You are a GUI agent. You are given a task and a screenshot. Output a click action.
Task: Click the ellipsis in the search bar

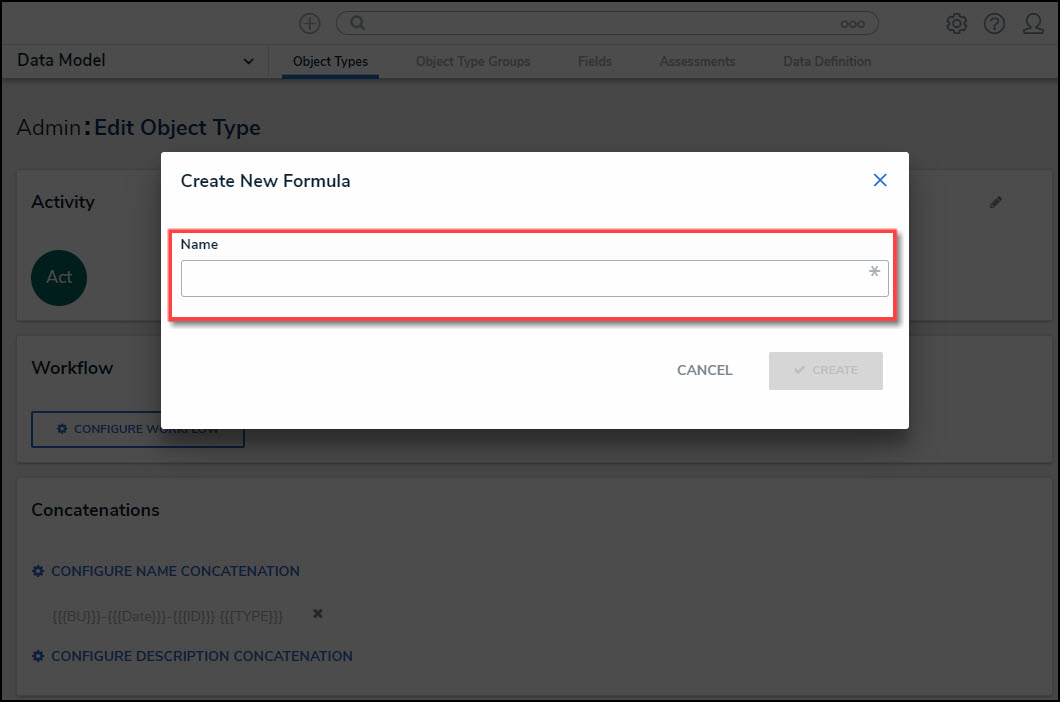click(852, 24)
